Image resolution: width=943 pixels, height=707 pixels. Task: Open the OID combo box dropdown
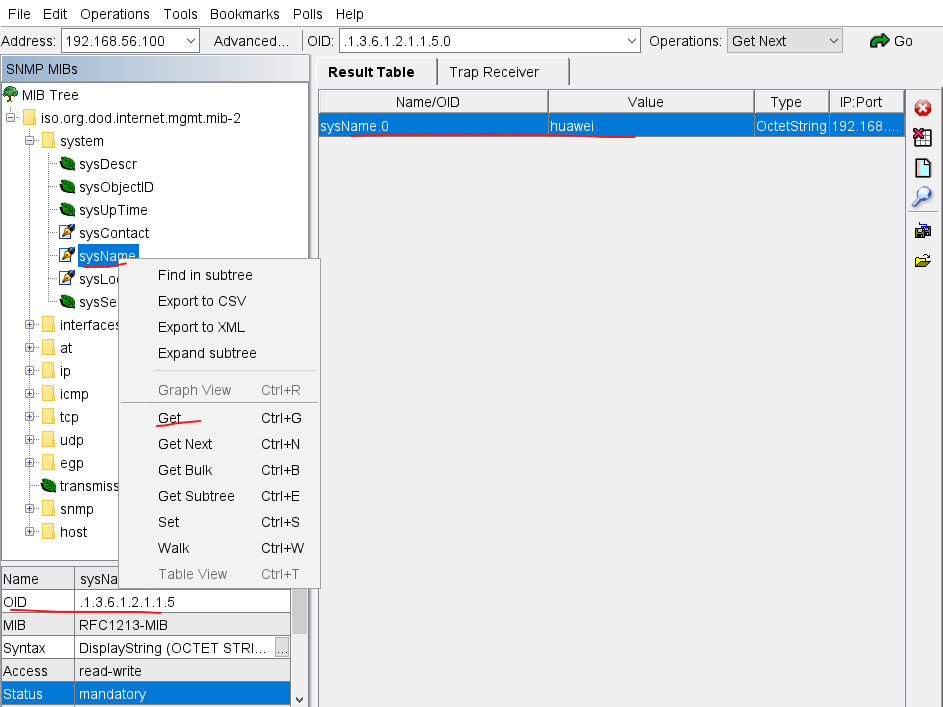[x=630, y=41]
